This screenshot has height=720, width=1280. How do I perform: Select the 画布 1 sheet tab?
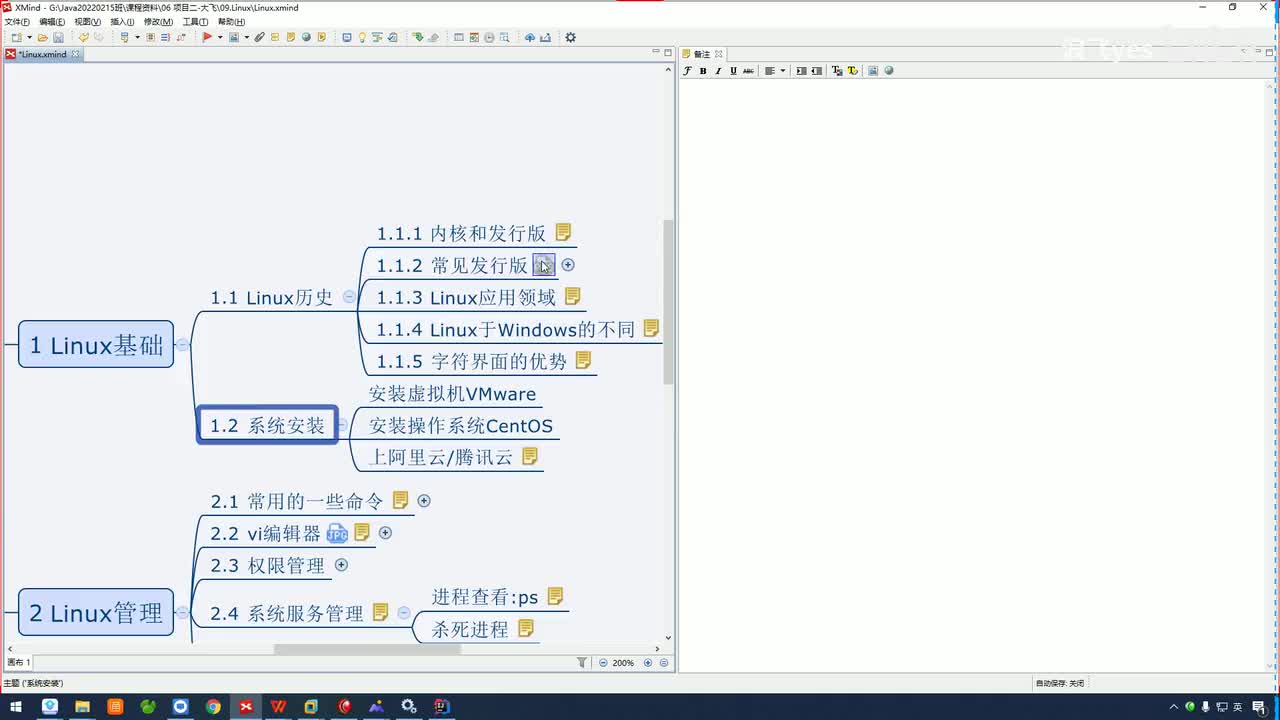pos(19,663)
